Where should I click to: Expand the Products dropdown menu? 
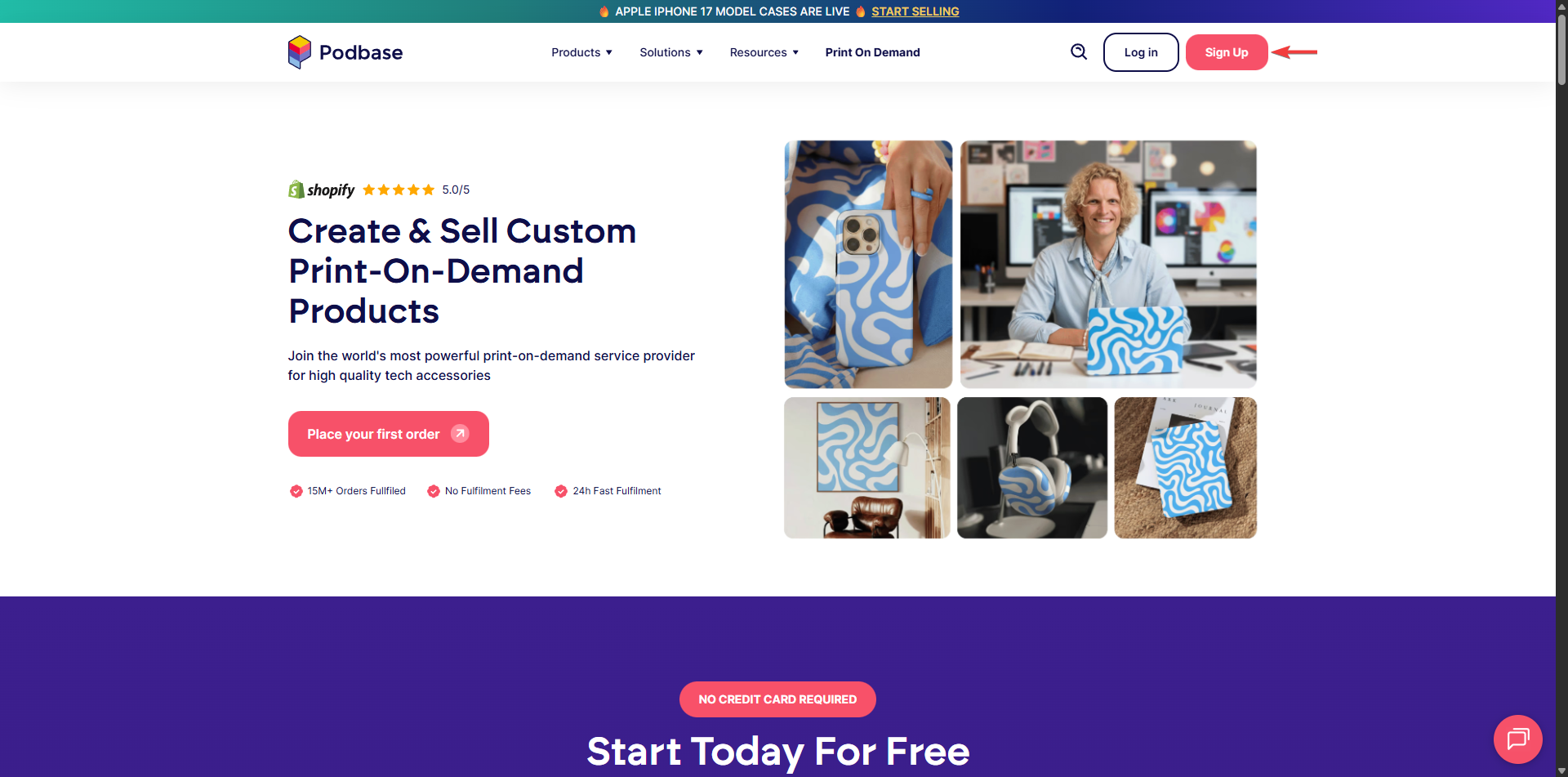[x=581, y=52]
